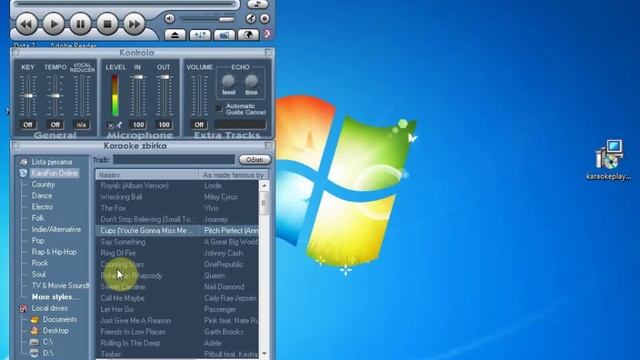Click the VOCAL REDUCER slider track
This screenshot has width=640, height=360.
pyautogui.click(x=82, y=96)
